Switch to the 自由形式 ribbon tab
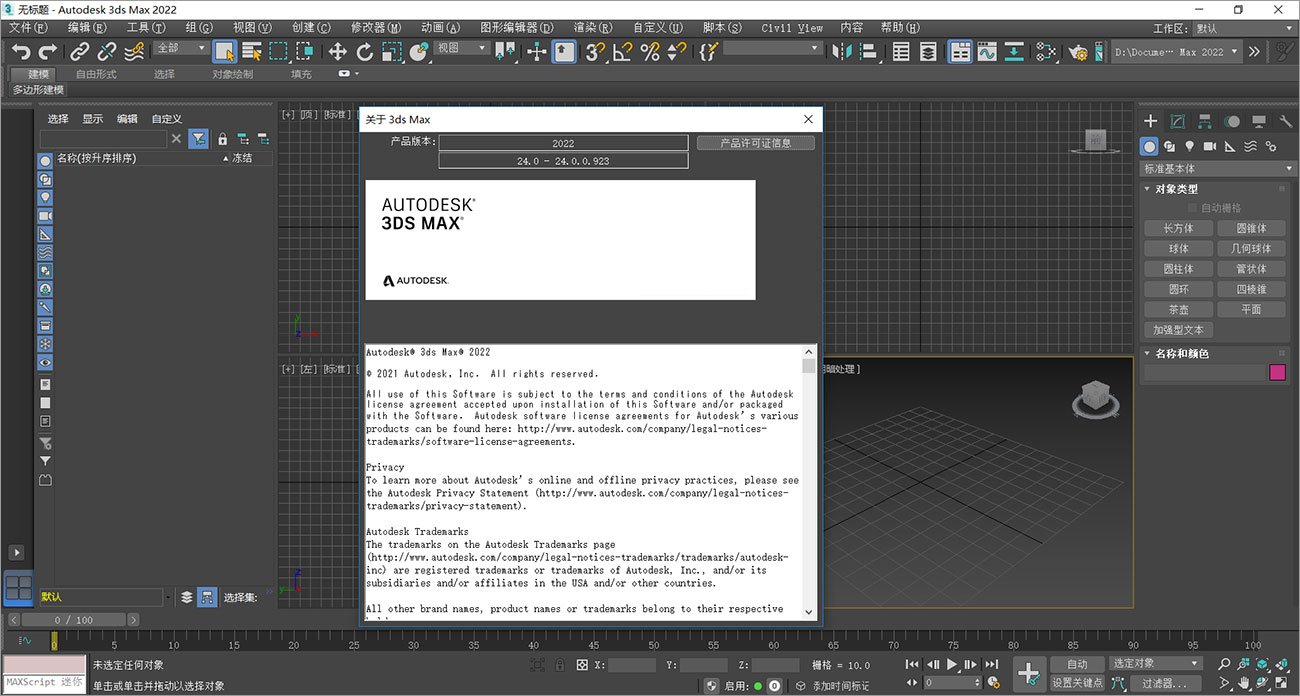The image size is (1300, 696). [96, 72]
